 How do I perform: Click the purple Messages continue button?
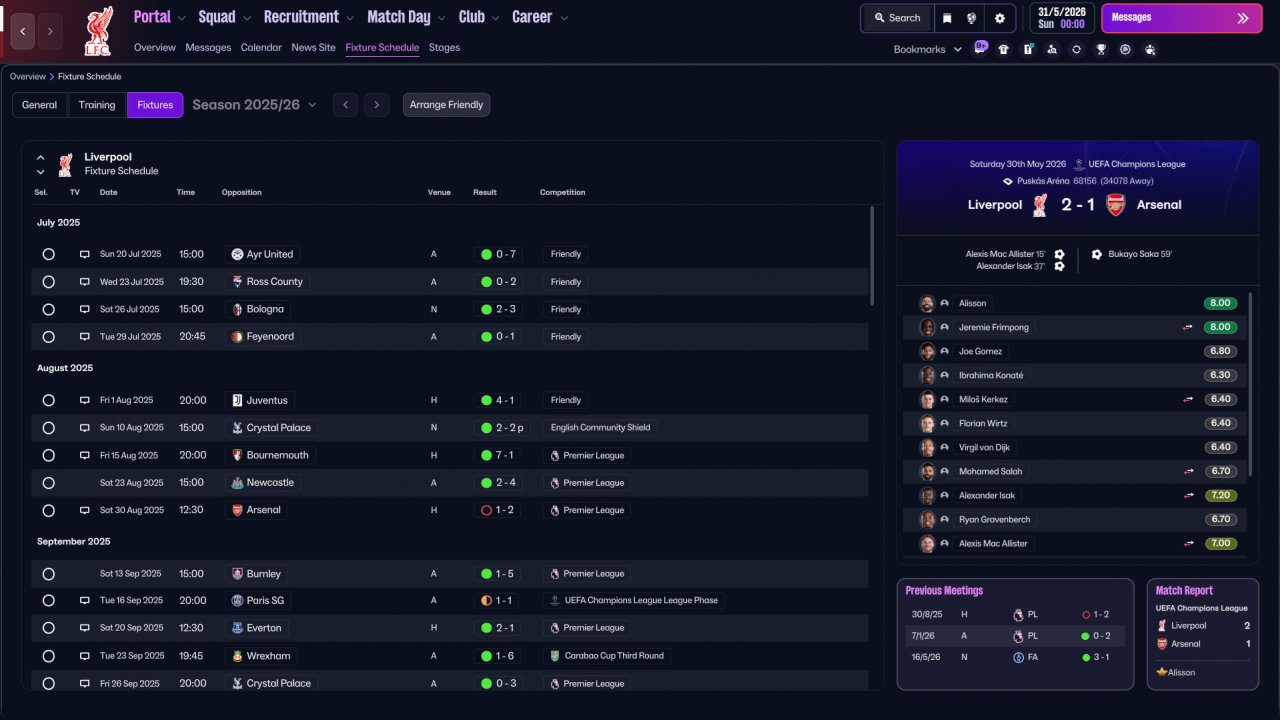click(1181, 18)
